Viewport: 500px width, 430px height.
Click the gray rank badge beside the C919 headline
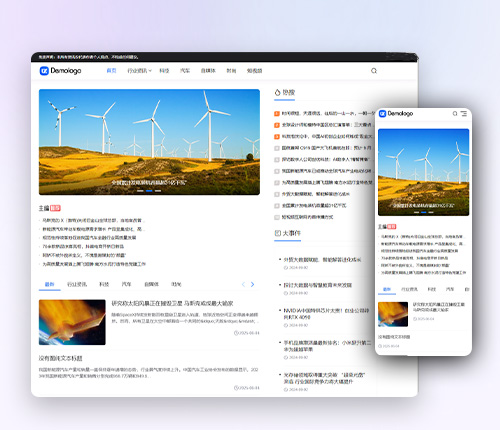(x=277, y=148)
